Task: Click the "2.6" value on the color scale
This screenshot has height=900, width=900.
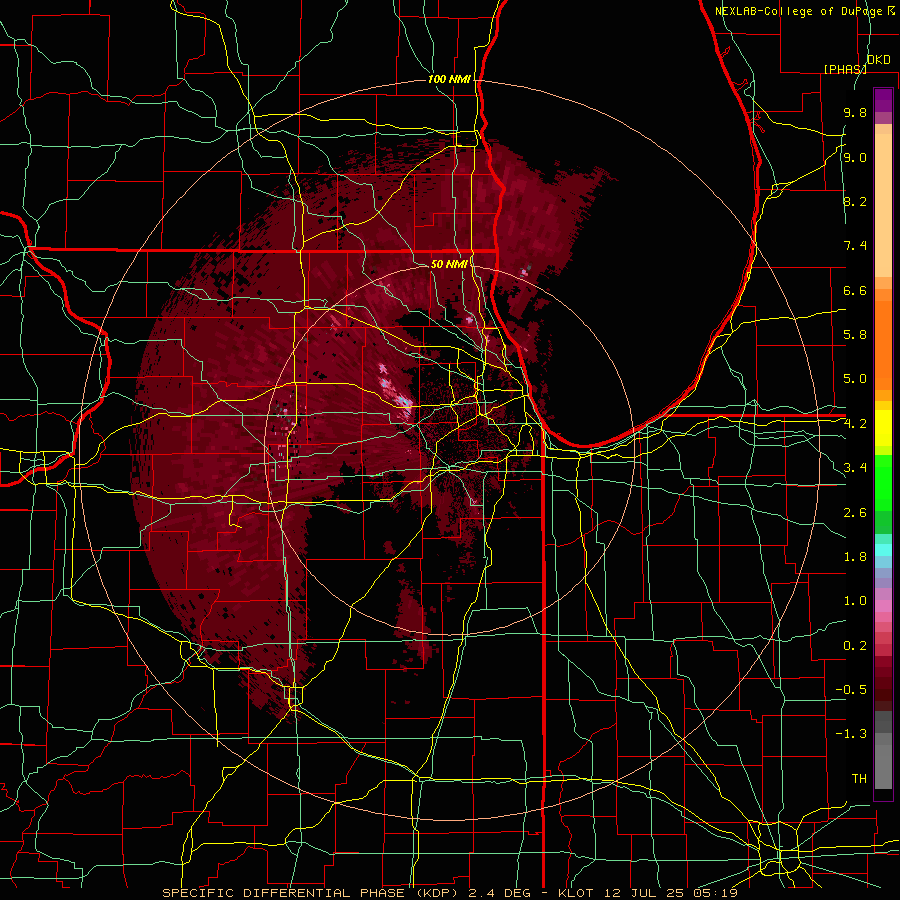Action: (x=855, y=513)
